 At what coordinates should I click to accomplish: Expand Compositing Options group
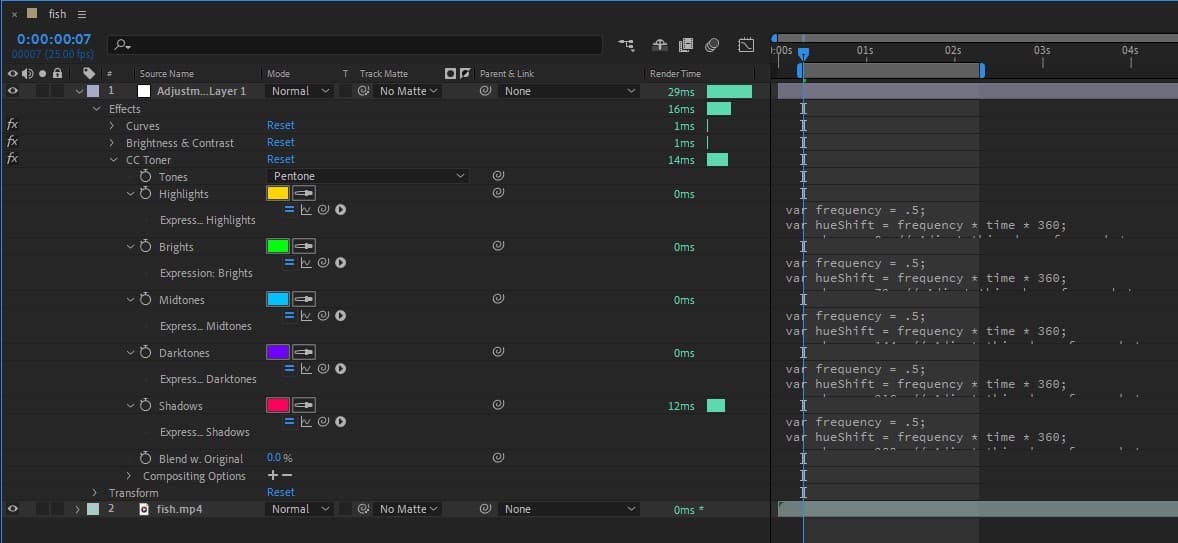tap(129, 475)
